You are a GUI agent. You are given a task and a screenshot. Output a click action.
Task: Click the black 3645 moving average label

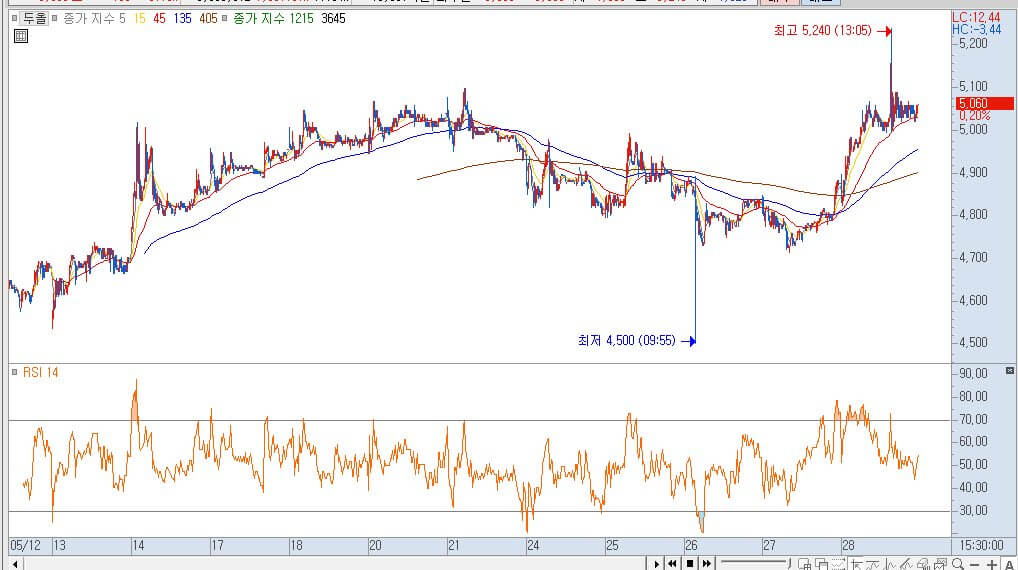(x=333, y=18)
